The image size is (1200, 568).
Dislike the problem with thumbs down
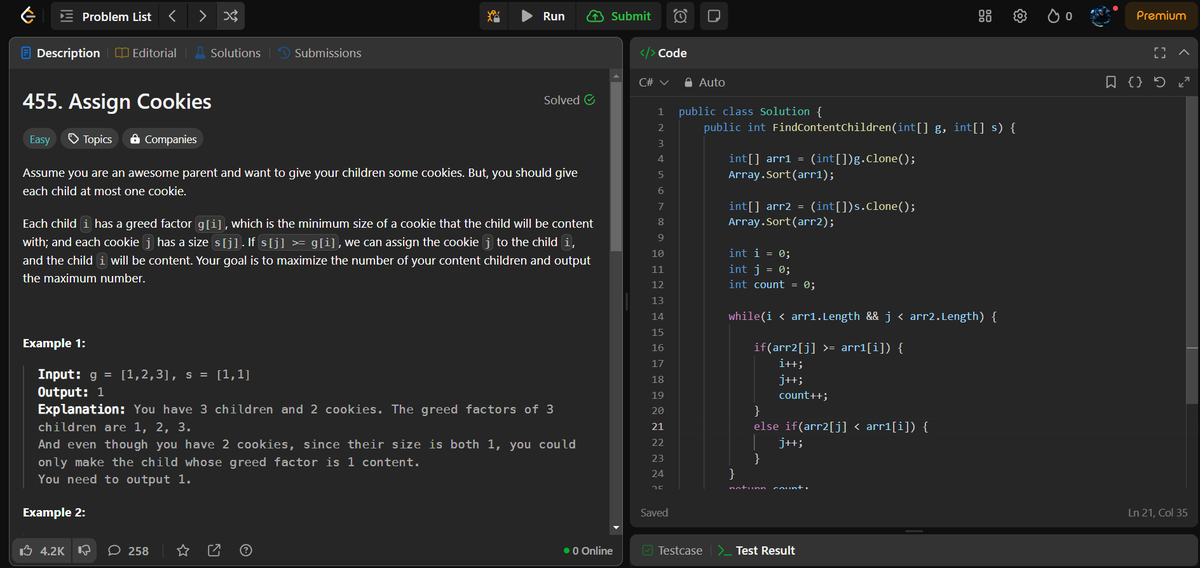click(x=85, y=550)
